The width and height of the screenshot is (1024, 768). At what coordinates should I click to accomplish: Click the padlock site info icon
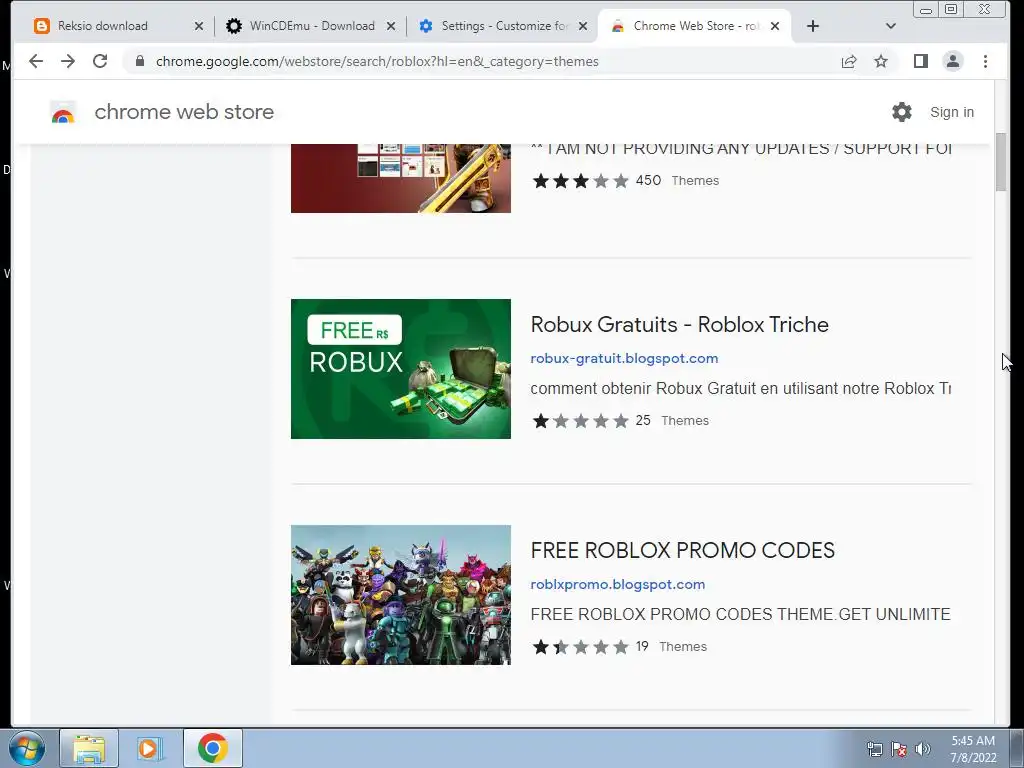pos(140,61)
